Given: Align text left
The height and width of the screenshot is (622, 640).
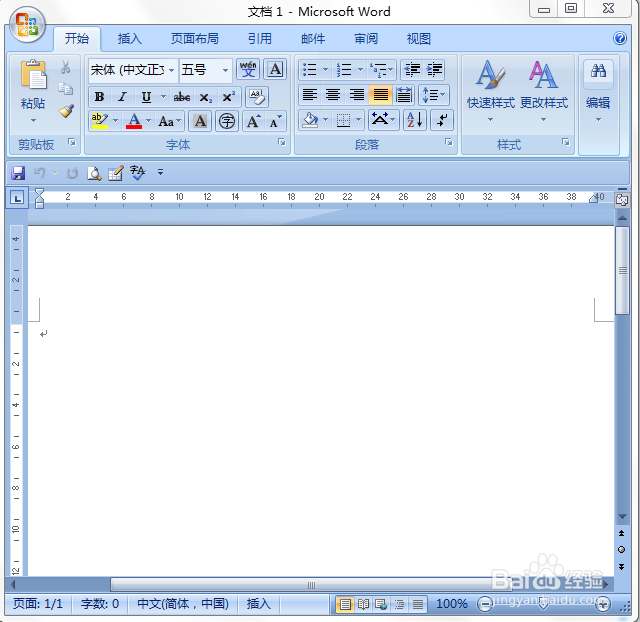Looking at the screenshot, I should pyautogui.click(x=310, y=95).
